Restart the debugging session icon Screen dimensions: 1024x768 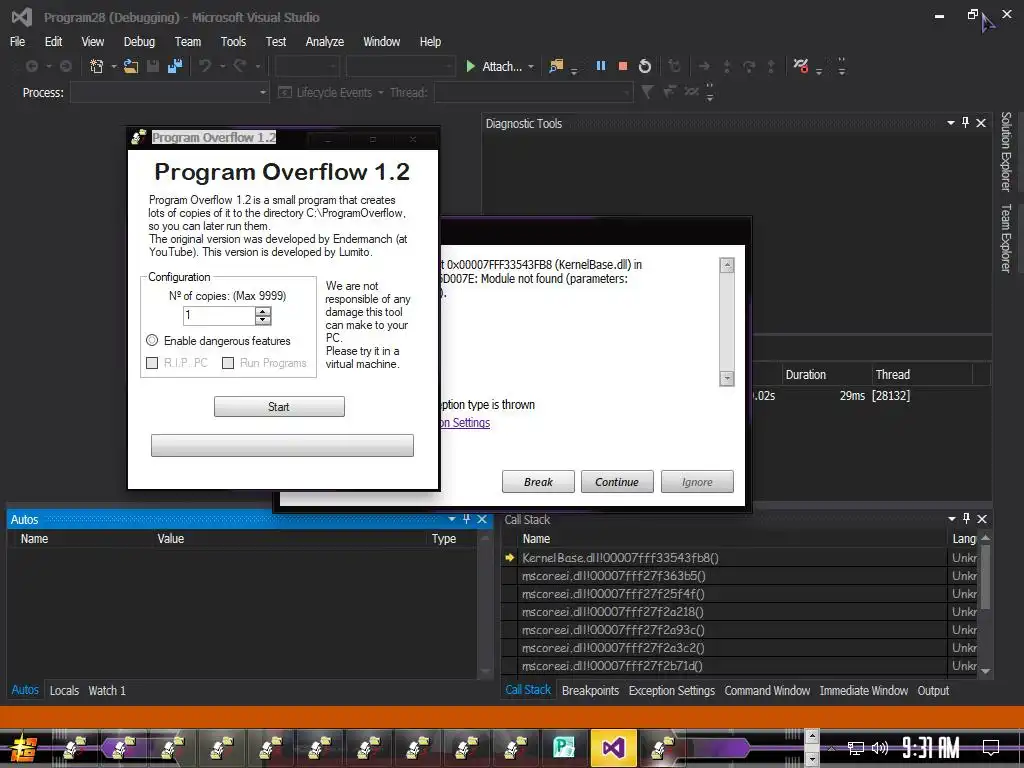click(x=645, y=66)
